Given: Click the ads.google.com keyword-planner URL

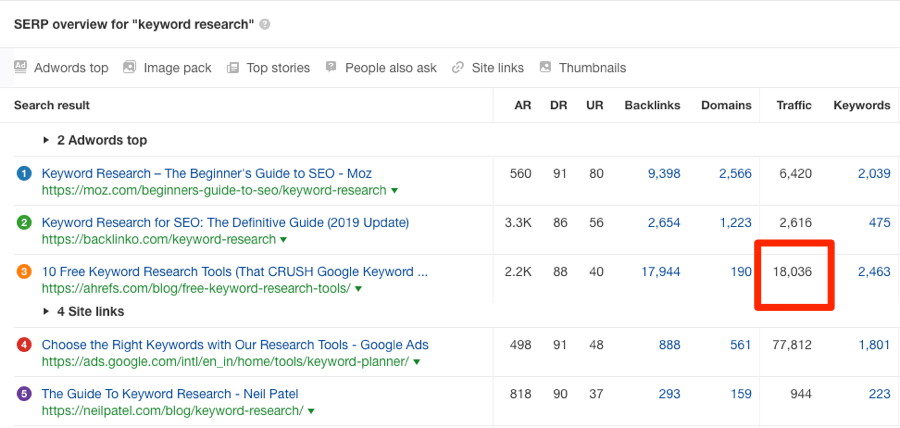Looking at the screenshot, I should pos(226,363).
